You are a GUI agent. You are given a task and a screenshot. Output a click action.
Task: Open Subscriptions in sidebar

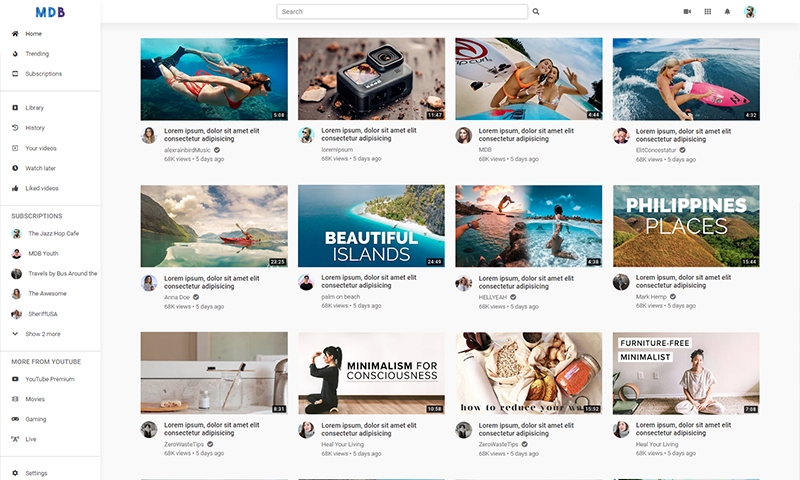click(x=44, y=73)
